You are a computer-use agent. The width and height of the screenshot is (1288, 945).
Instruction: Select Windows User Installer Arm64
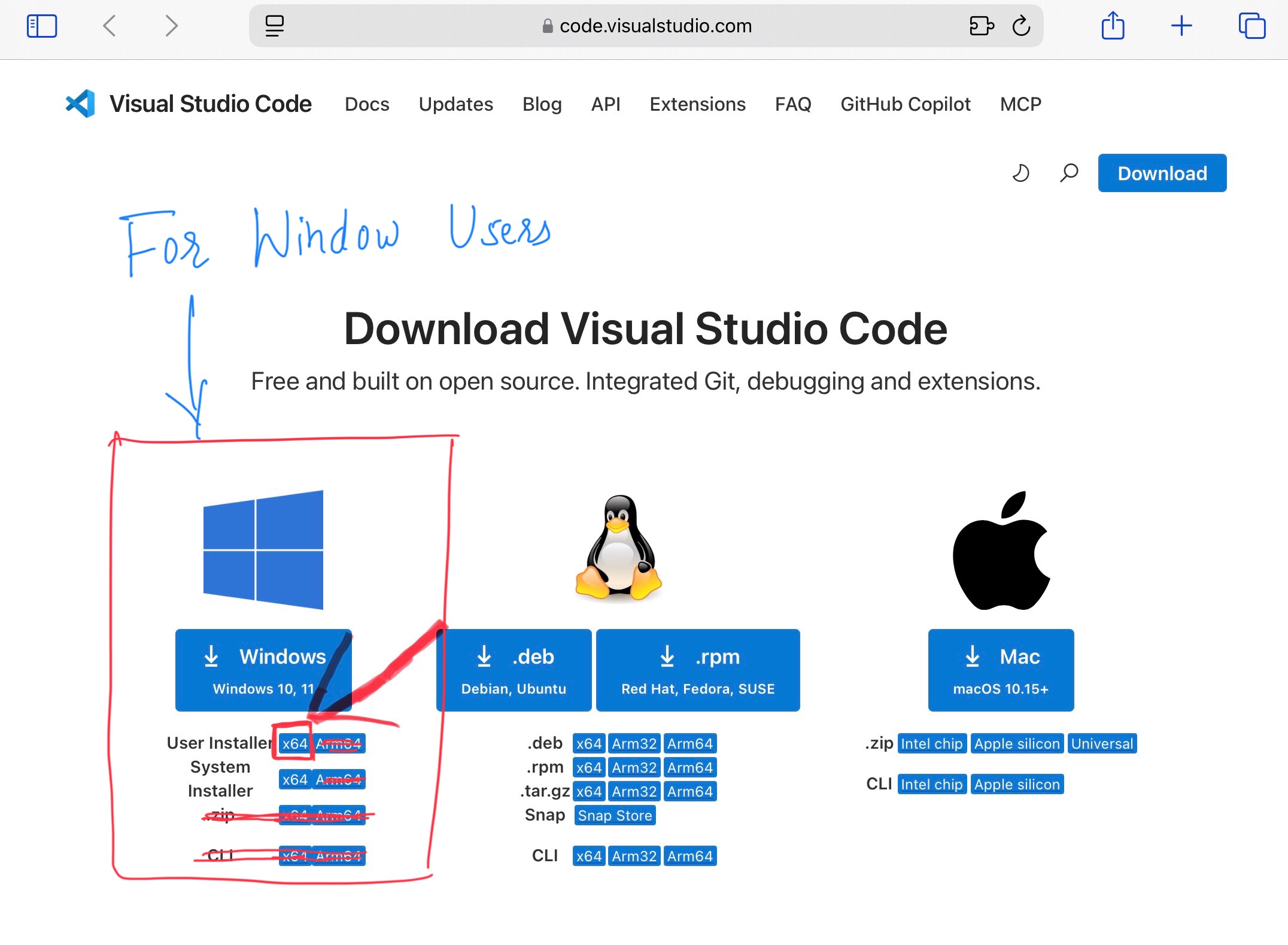click(339, 744)
